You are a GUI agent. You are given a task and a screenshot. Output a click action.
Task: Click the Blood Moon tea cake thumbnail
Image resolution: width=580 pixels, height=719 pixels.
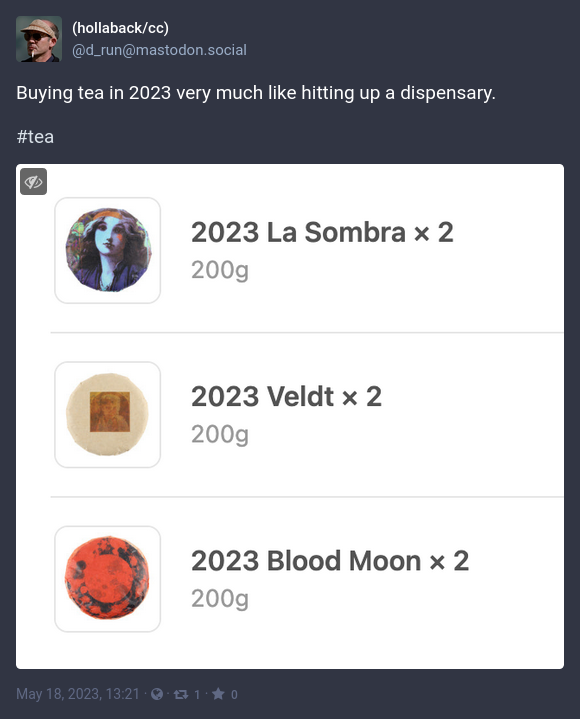108,579
